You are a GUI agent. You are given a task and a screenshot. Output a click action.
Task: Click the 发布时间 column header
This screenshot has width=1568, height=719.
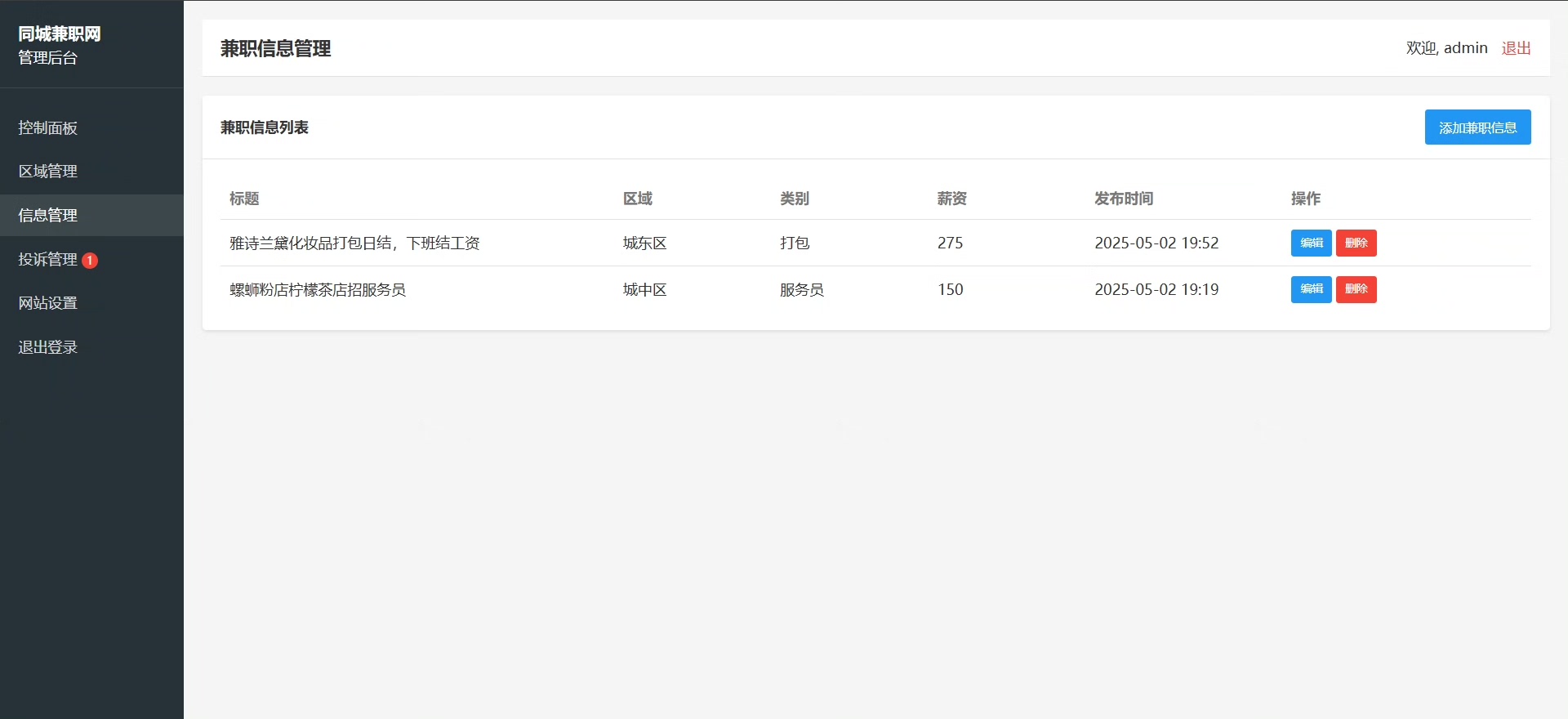1124,199
